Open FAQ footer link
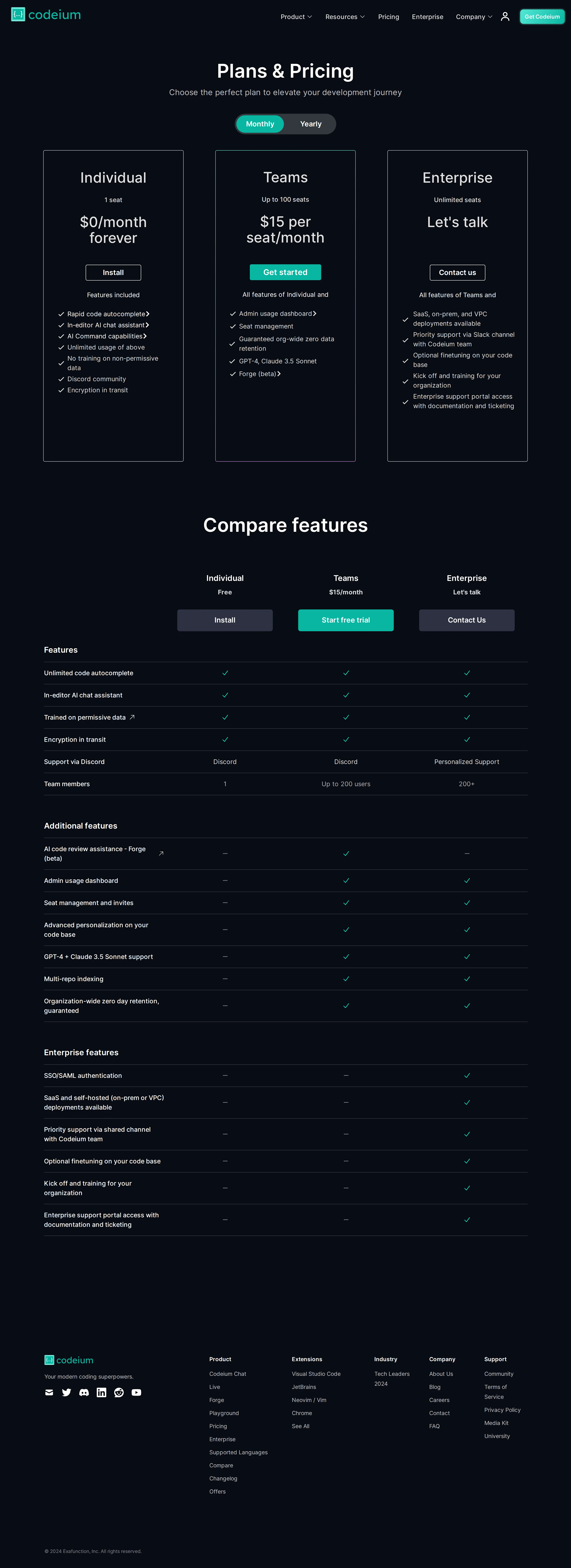Image resolution: width=571 pixels, height=1568 pixels. pos(435,1426)
